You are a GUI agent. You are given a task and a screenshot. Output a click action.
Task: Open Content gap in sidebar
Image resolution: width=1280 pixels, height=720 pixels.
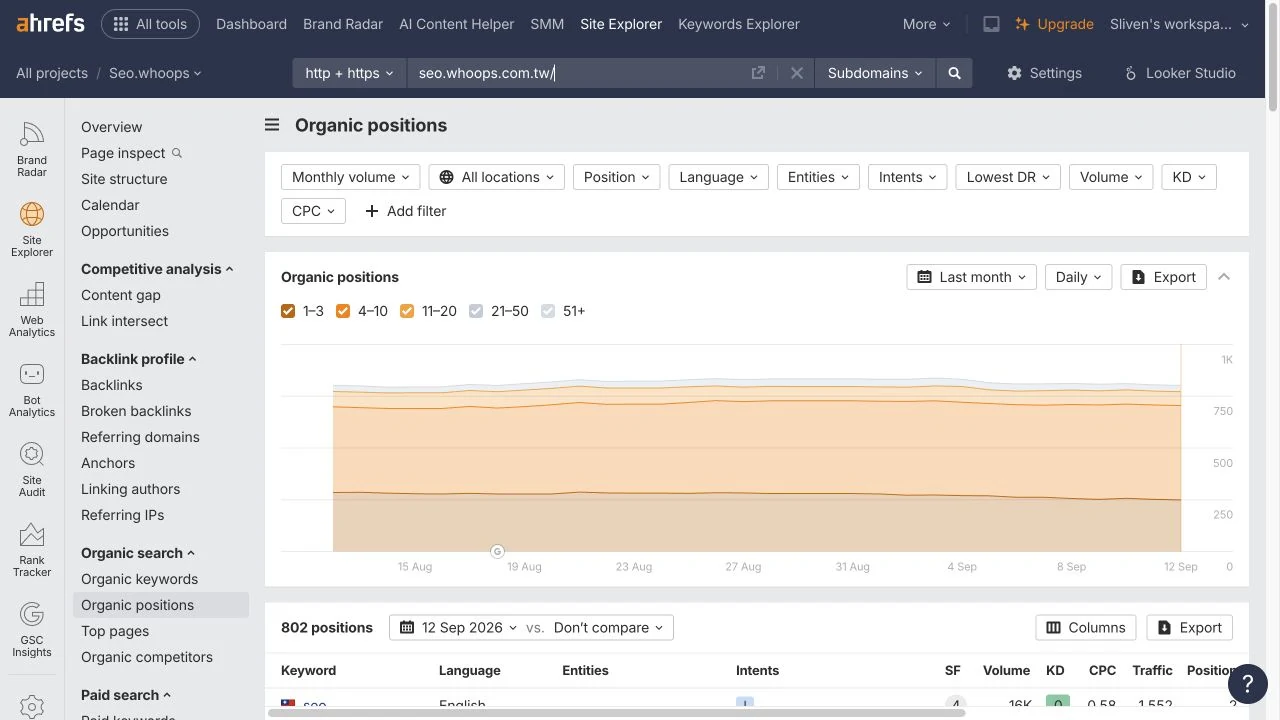[x=121, y=295]
